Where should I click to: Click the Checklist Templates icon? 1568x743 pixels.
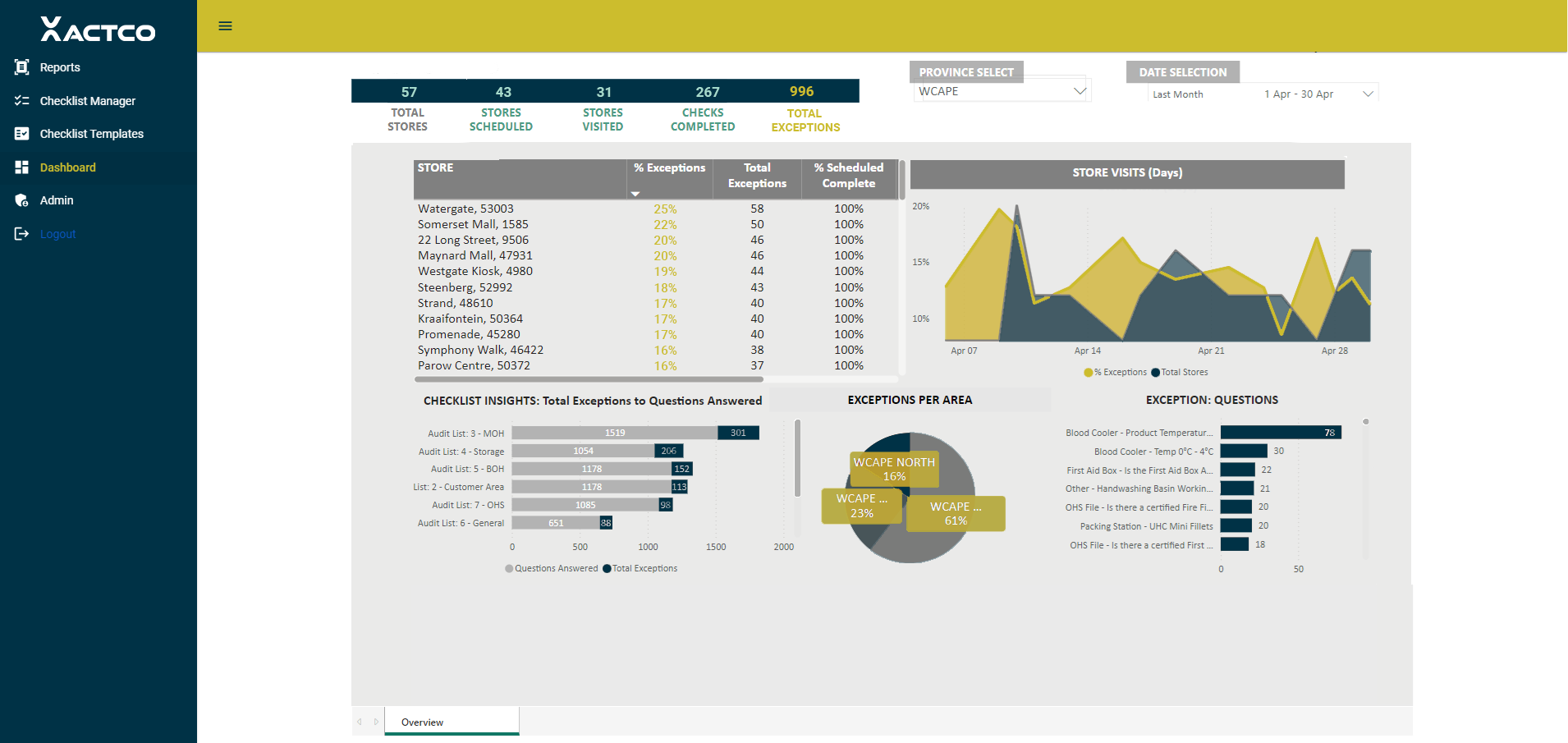[22, 134]
